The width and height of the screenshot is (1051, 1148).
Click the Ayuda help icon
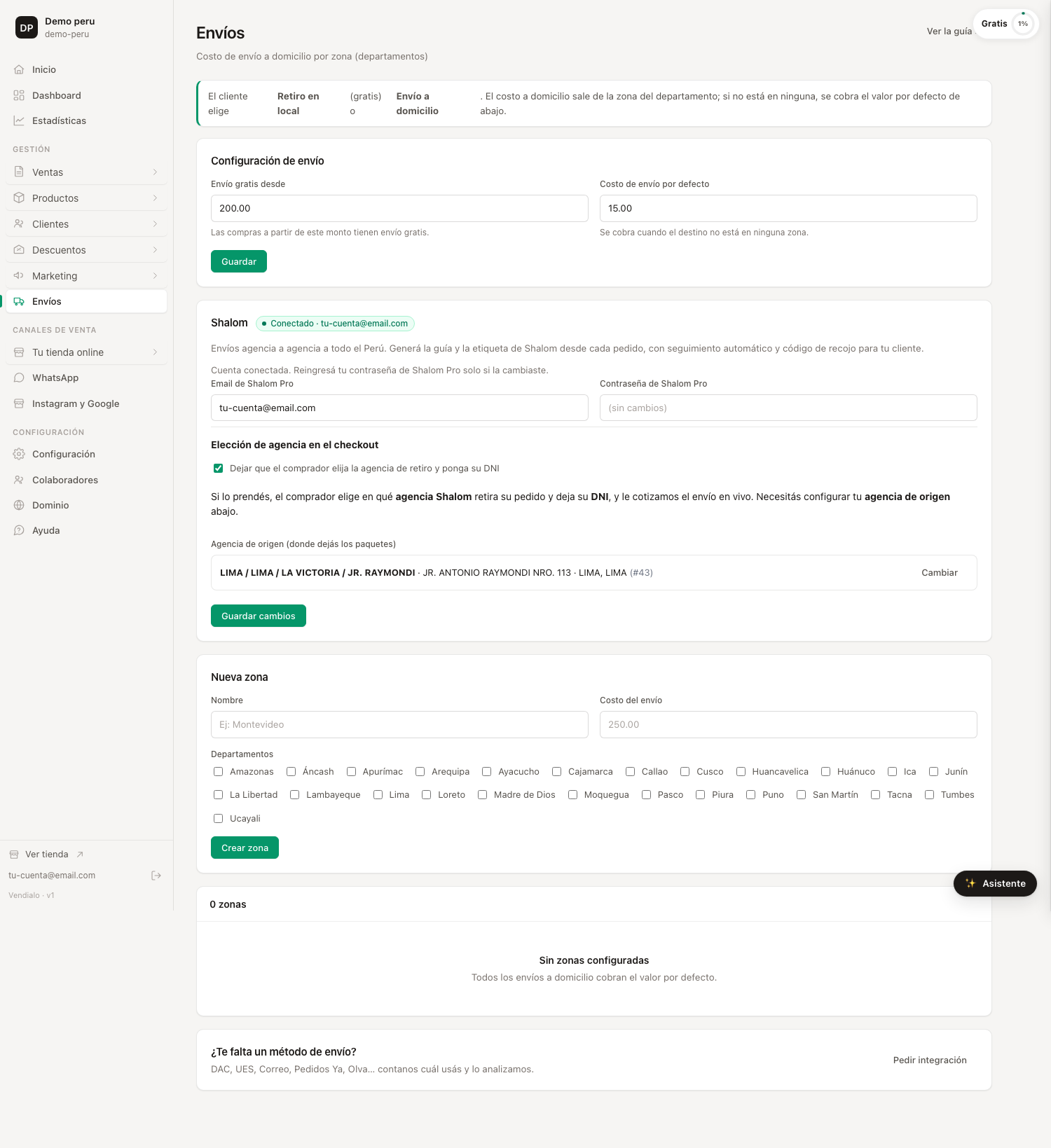click(x=19, y=530)
